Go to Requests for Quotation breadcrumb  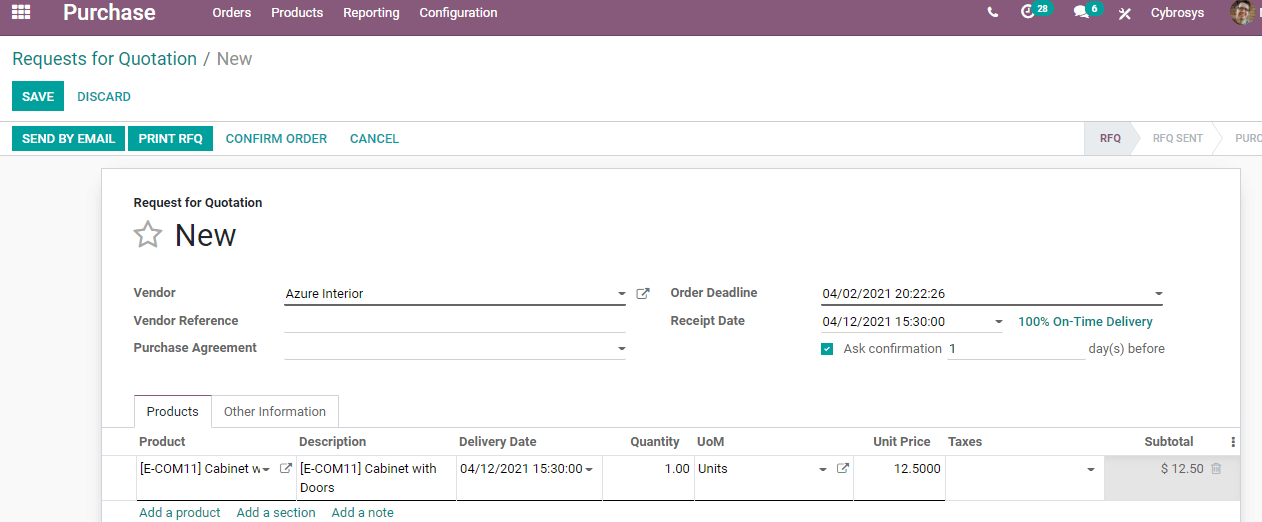[104, 59]
